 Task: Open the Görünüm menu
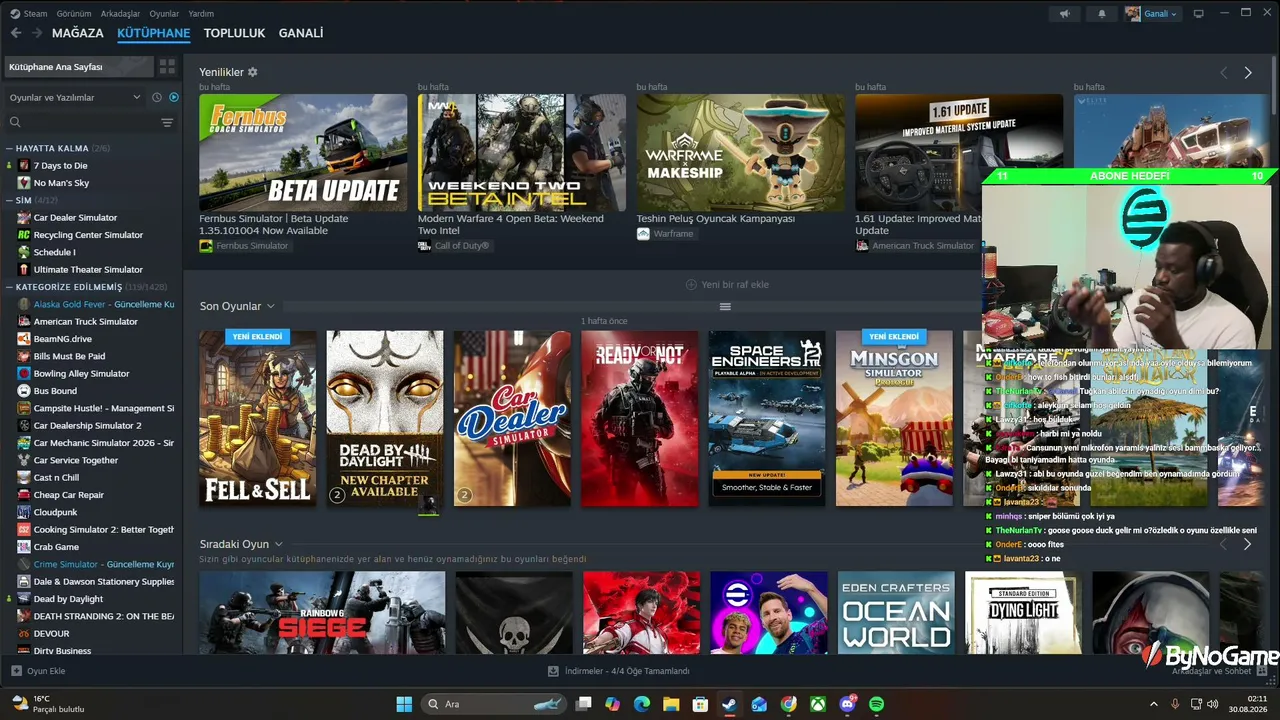[74, 14]
